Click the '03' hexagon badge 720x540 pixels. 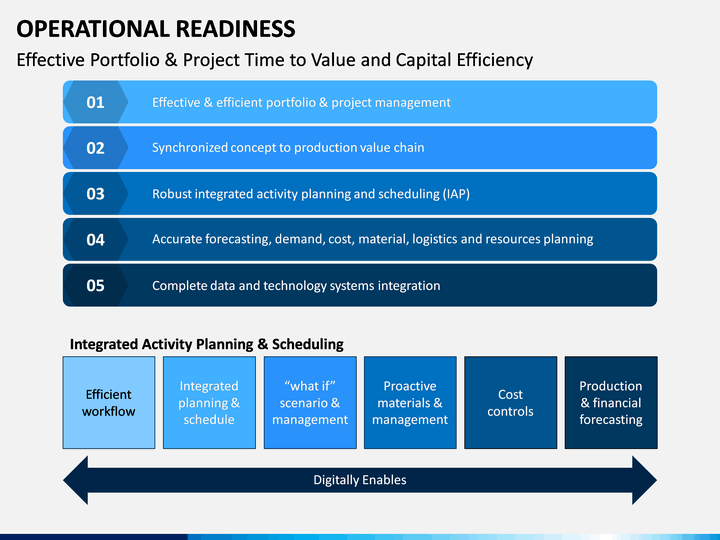(x=96, y=193)
